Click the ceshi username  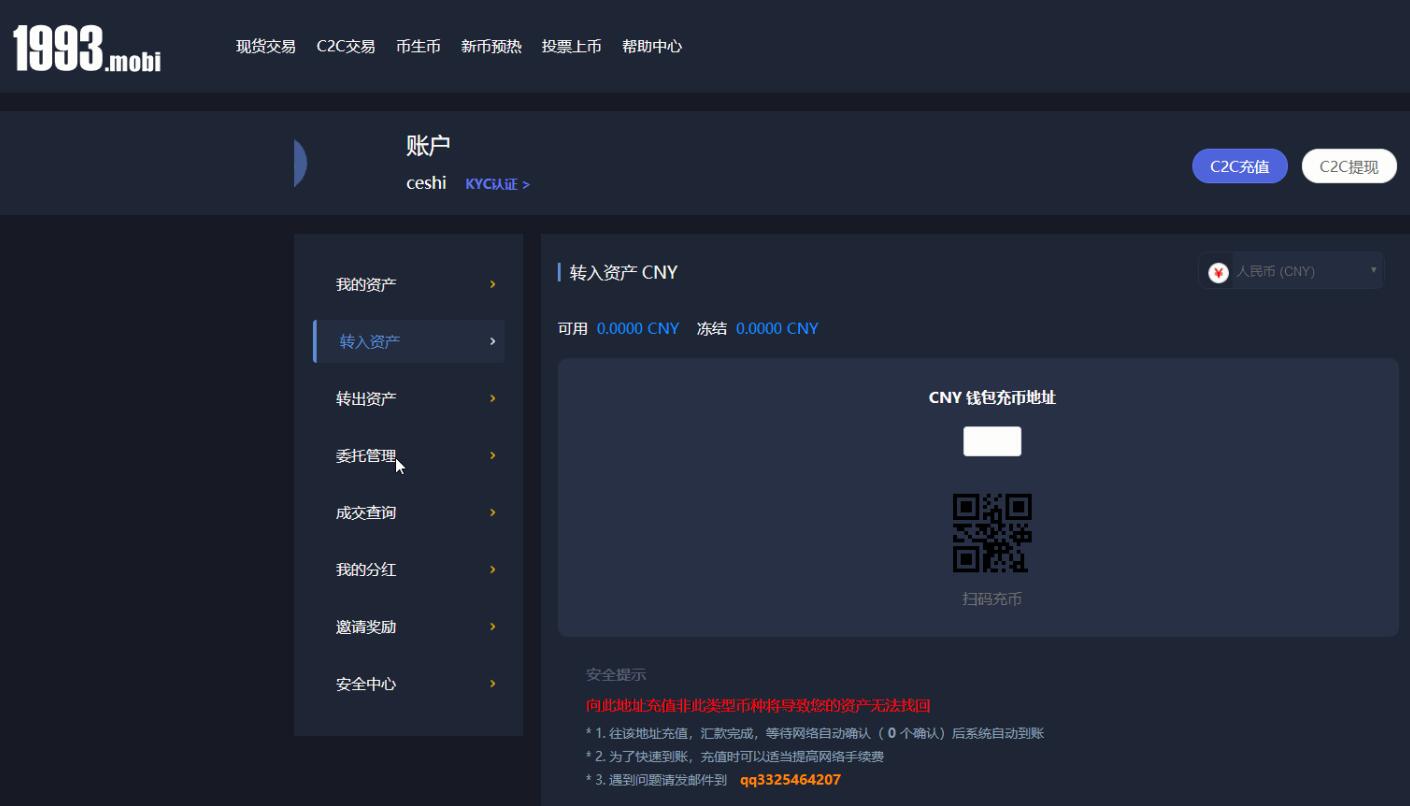click(x=426, y=183)
